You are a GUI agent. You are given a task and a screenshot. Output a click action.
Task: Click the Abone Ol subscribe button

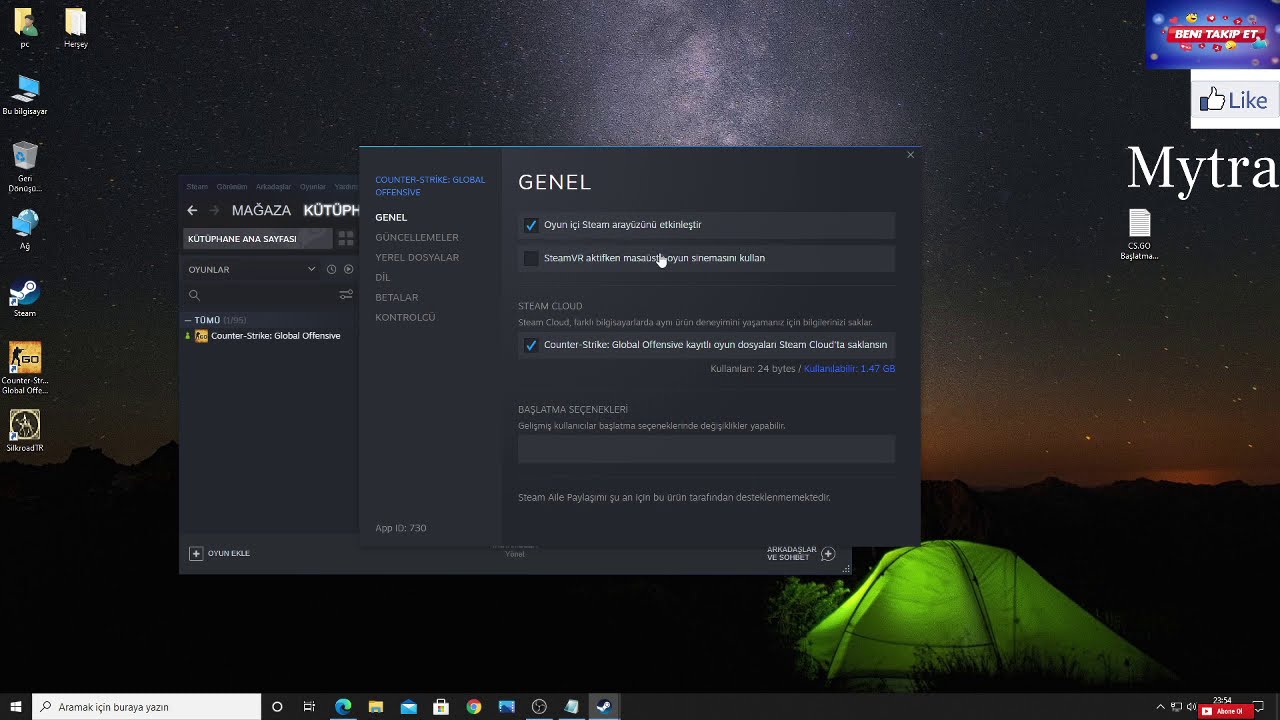1225,711
